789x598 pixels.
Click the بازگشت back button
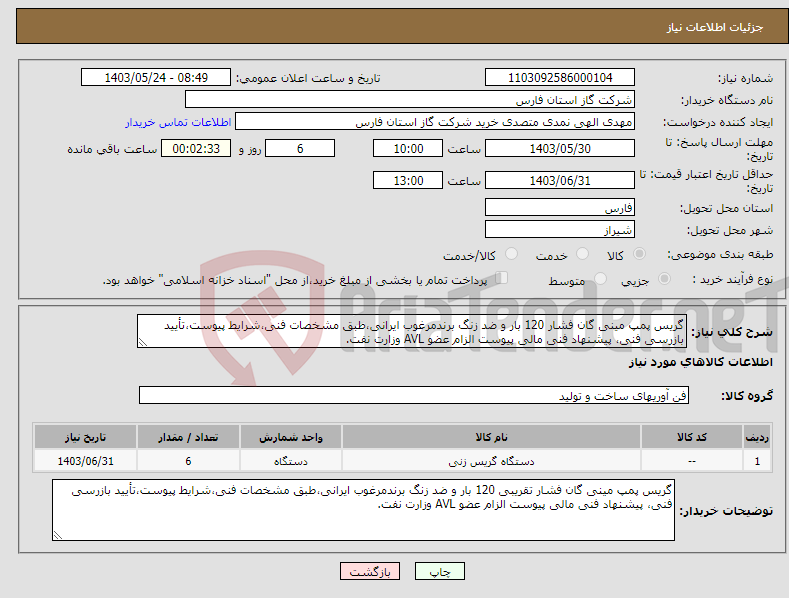[x=370, y=571]
